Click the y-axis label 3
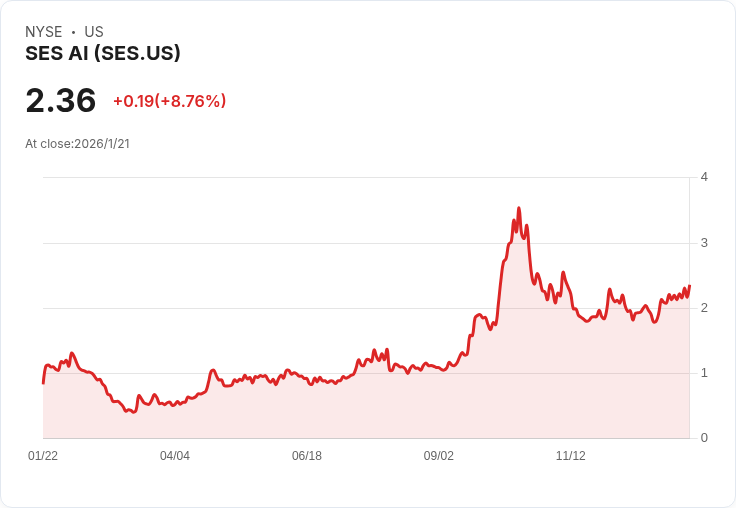This screenshot has height=508, width=736. [x=704, y=243]
